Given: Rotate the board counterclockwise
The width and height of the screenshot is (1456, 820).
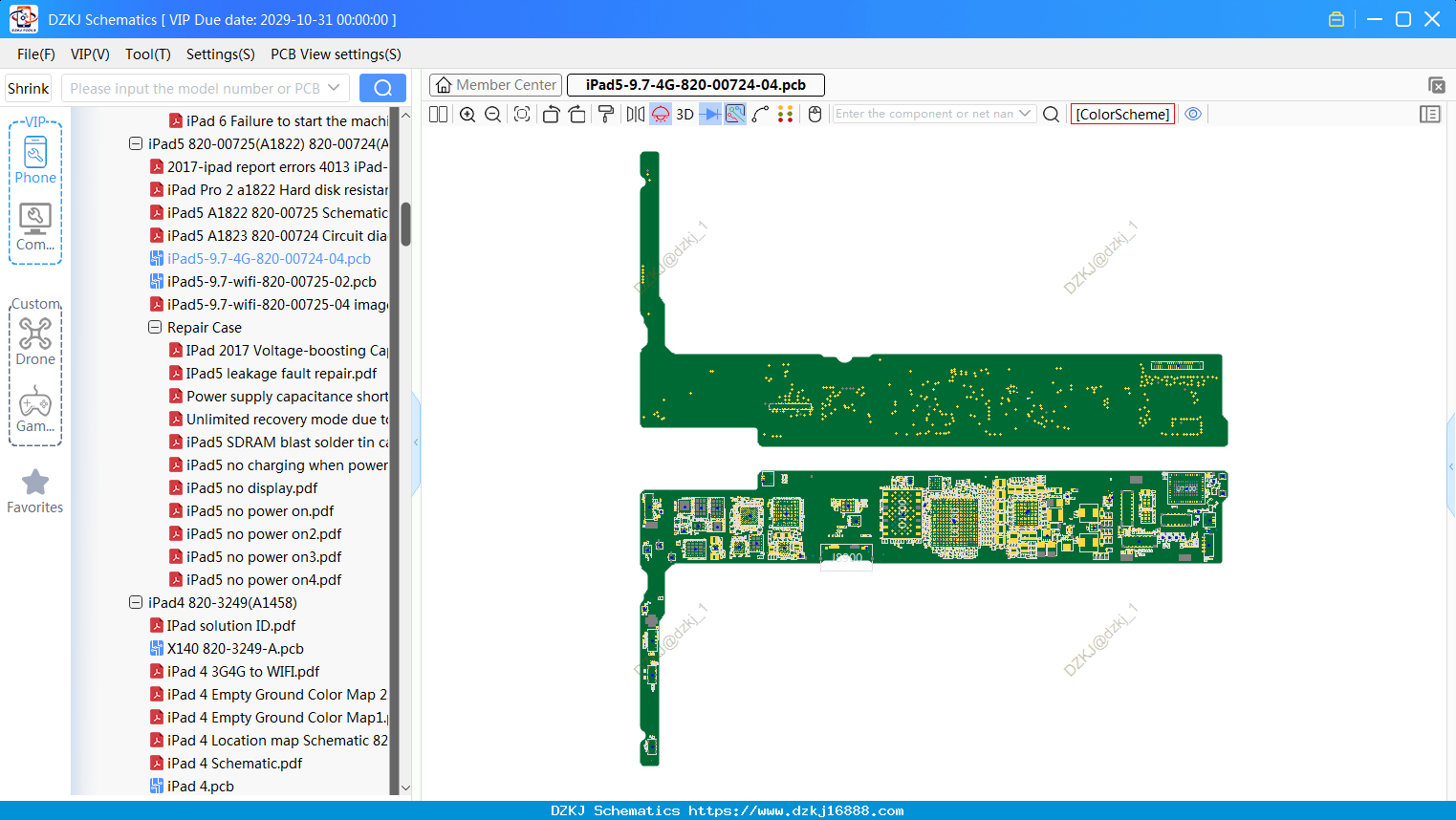Looking at the screenshot, I should (551, 114).
